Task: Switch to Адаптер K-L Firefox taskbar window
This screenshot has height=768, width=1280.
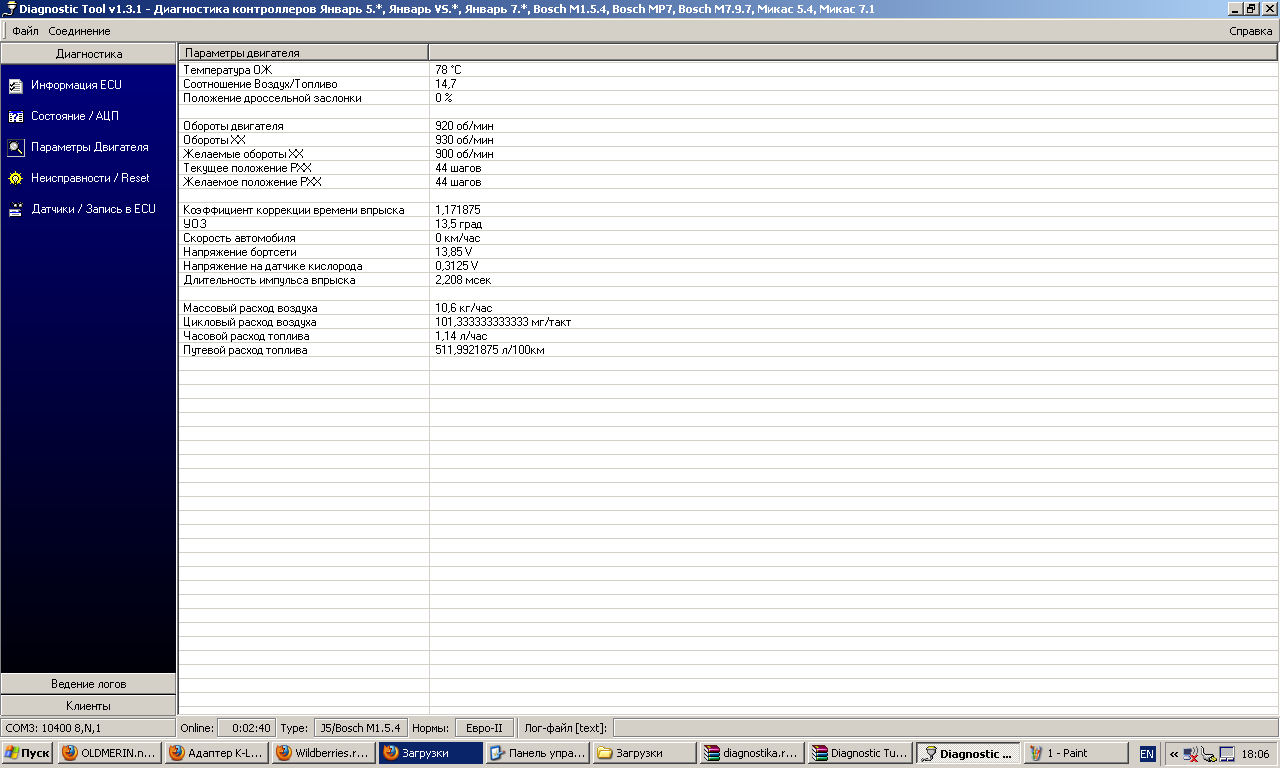Action: coord(216,753)
